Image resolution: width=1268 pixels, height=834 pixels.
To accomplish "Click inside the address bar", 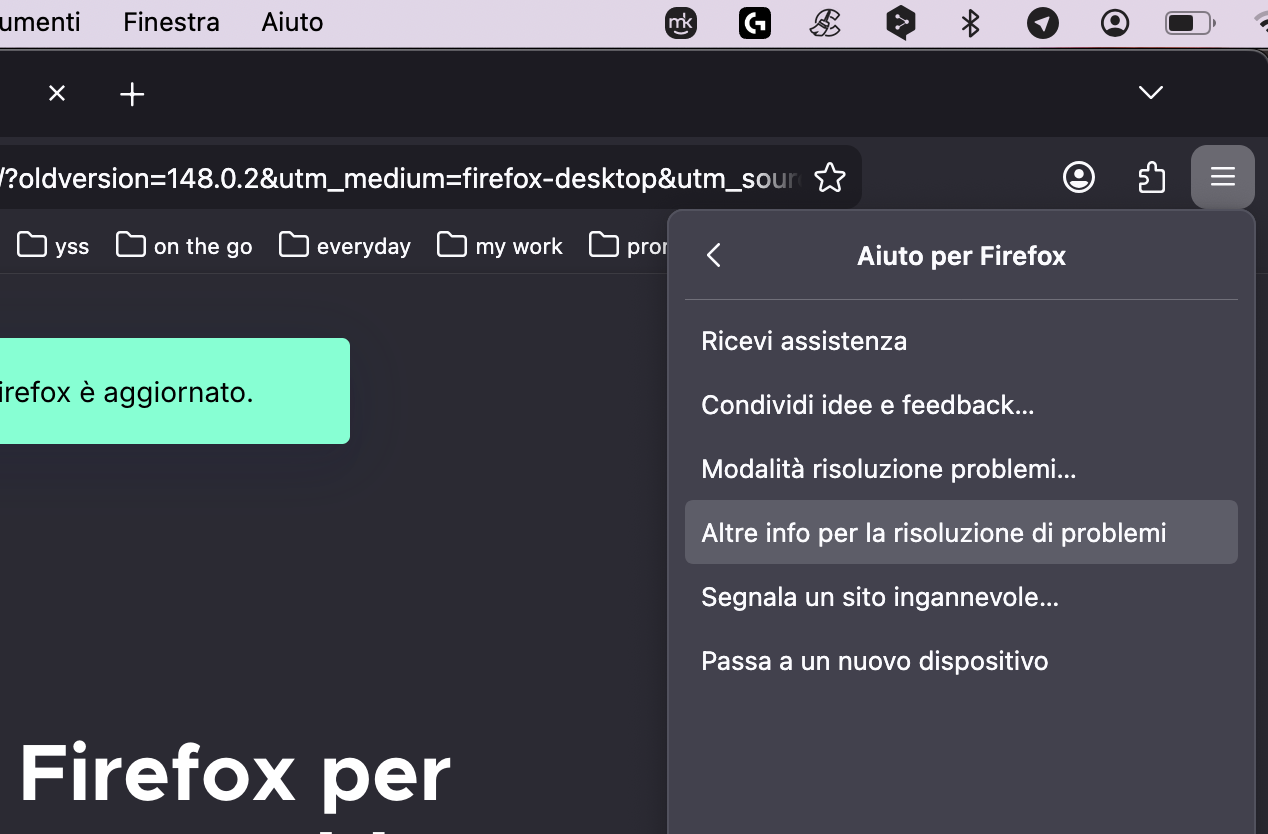I will 400,177.
